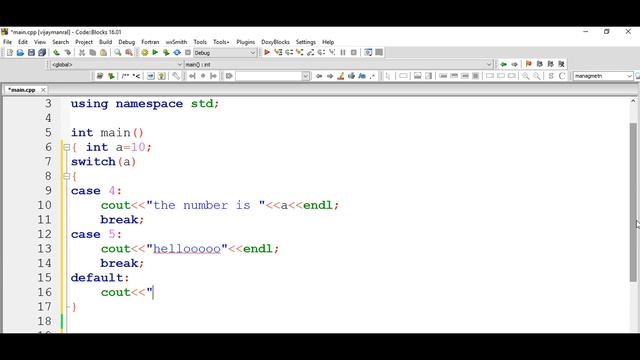640x360 pixels.
Task: Click the Replace icon
Action: pos(129,53)
